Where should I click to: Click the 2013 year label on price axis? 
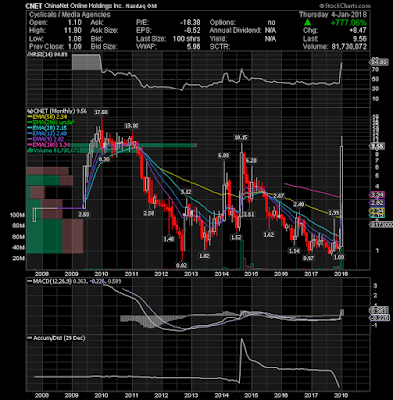[x=191, y=274]
